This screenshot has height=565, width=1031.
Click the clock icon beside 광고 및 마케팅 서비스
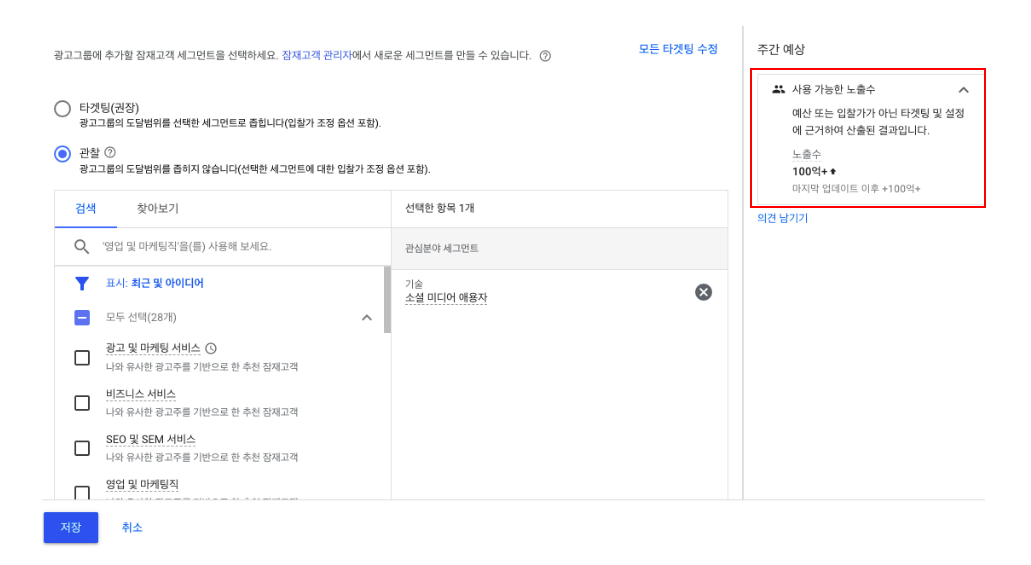[211, 348]
